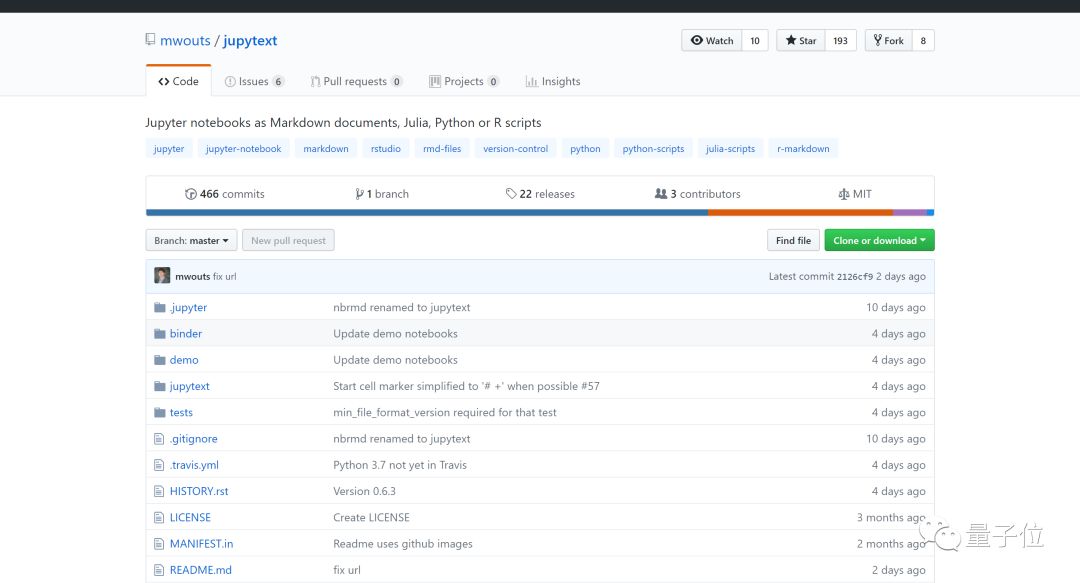
Task: Click the releases tag icon
Action: pyautogui.click(x=511, y=194)
